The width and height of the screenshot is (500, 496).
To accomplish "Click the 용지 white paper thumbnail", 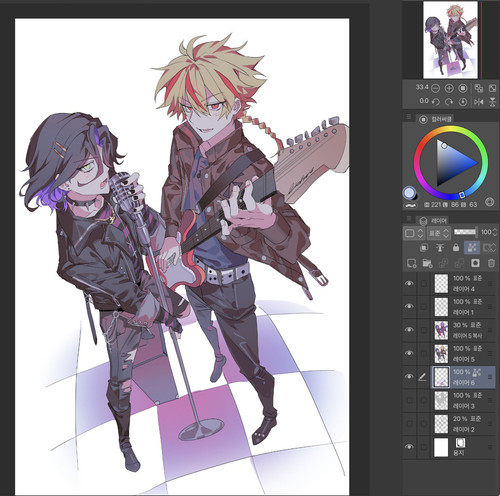I will pos(441,447).
